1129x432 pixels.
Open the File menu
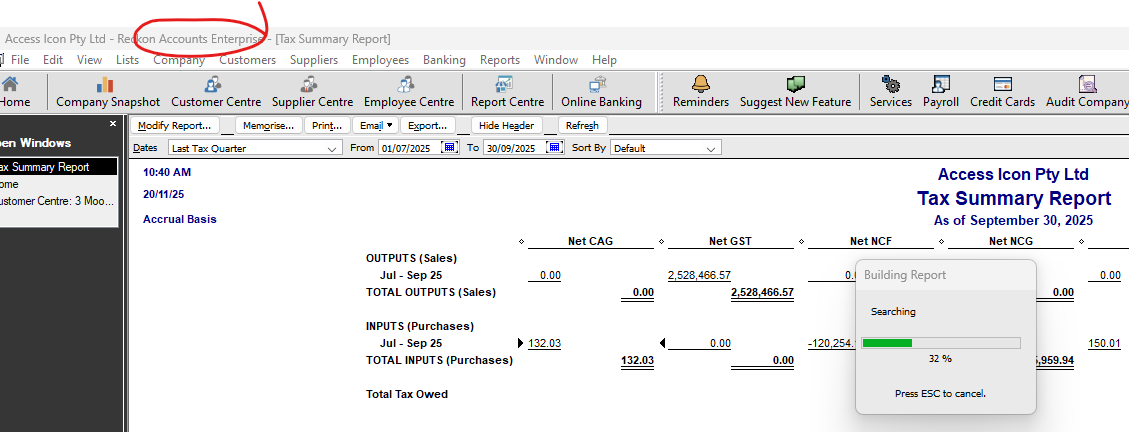point(19,60)
